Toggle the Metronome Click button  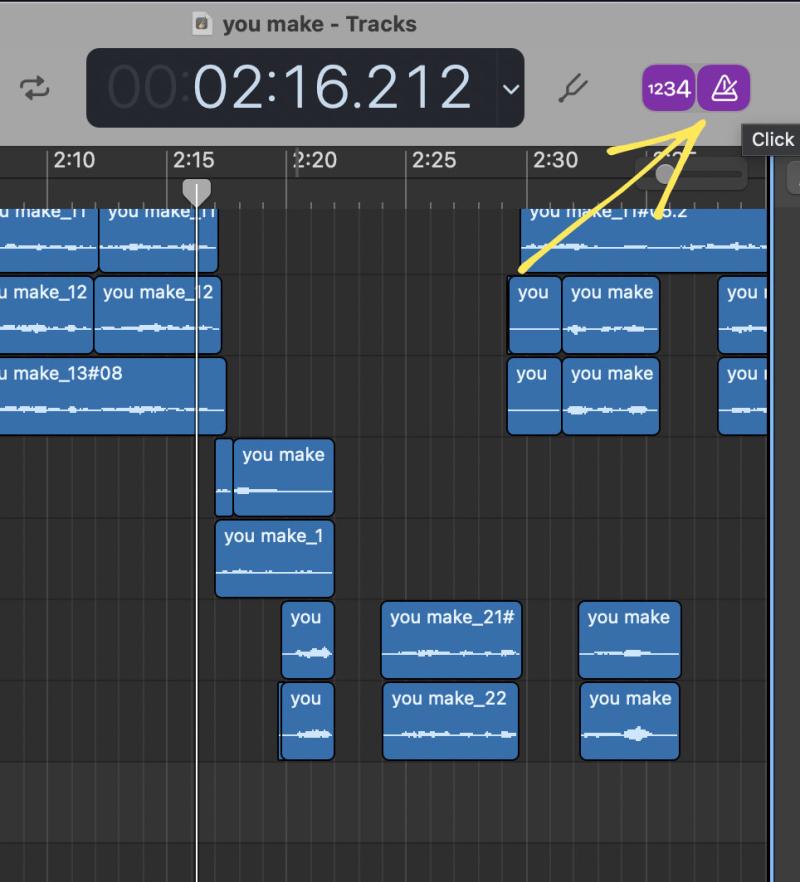pos(723,89)
